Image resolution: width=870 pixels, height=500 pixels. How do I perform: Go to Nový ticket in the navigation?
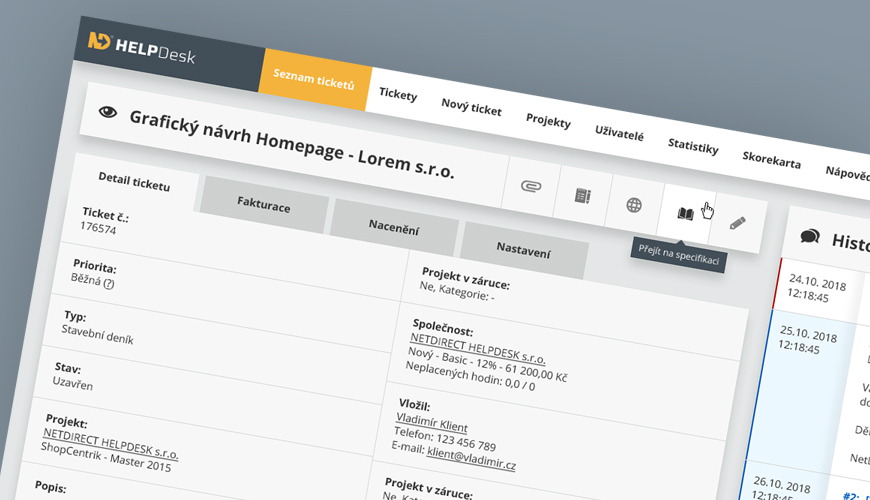click(471, 107)
